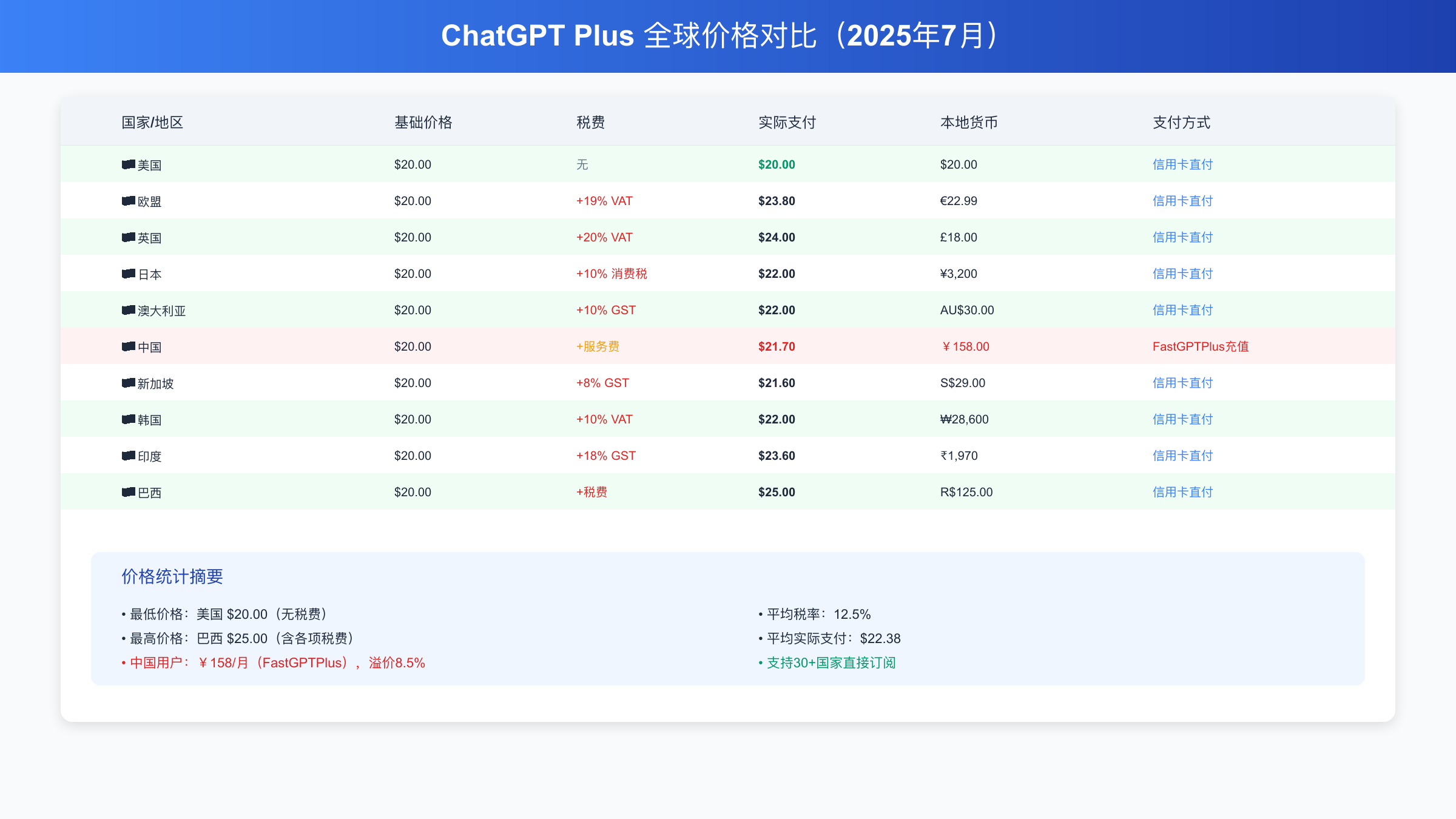Click the green 支持30+国家直接订阅 line
Screen dimensions: 1456x819
click(x=827, y=662)
